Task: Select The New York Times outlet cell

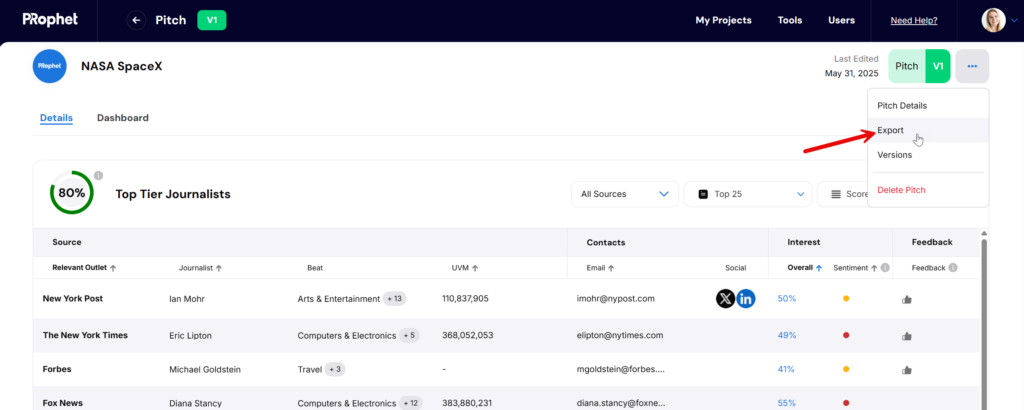Action: (x=86, y=335)
